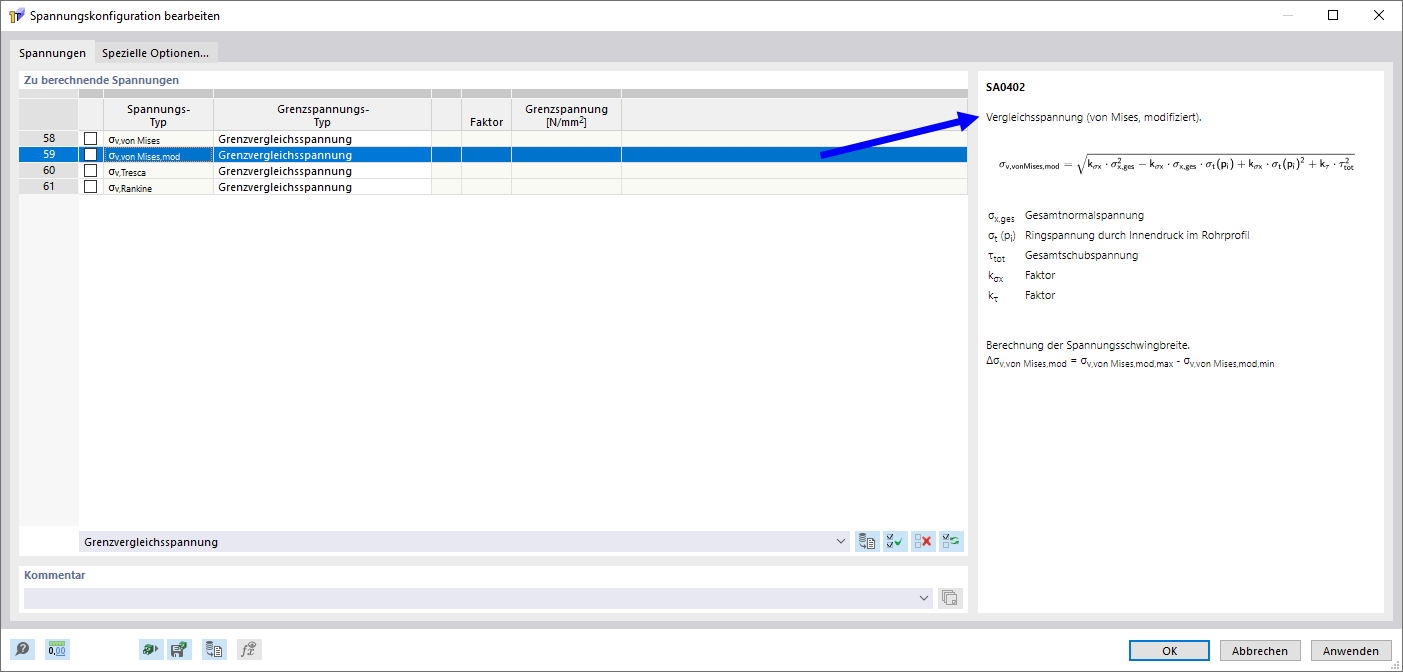Screen dimensions: 1403x672
Task: Open units and decimal places settings
Action: (57, 650)
